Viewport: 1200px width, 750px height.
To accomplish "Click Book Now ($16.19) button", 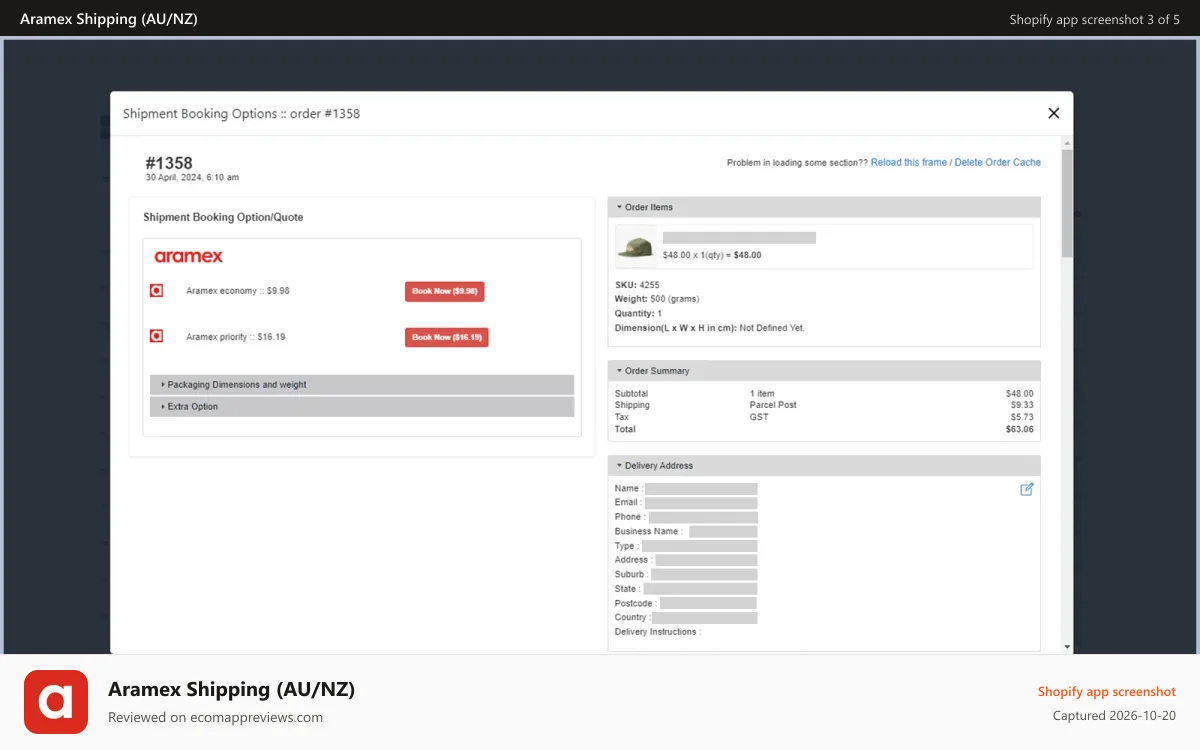I will (446, 337).
